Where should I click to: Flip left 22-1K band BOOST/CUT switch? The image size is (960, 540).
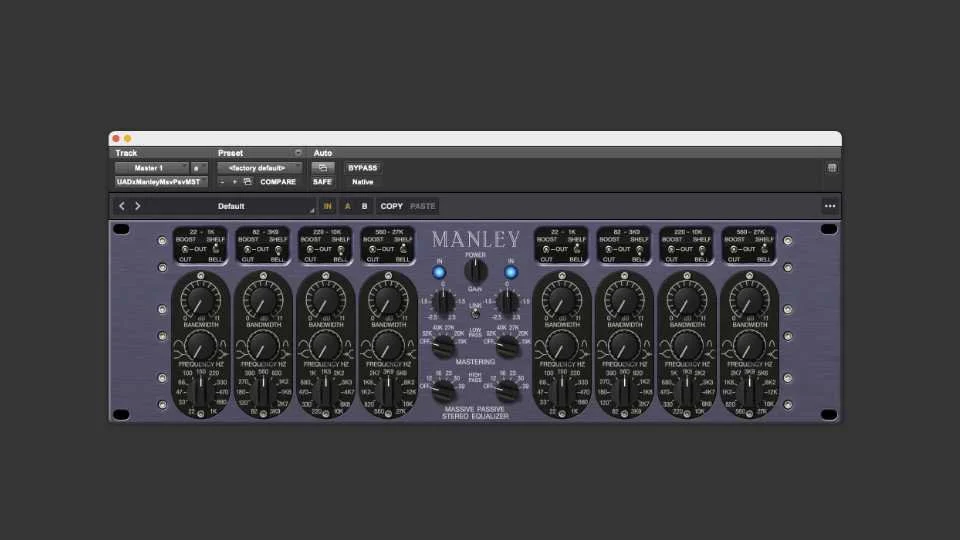pos(185,249)
